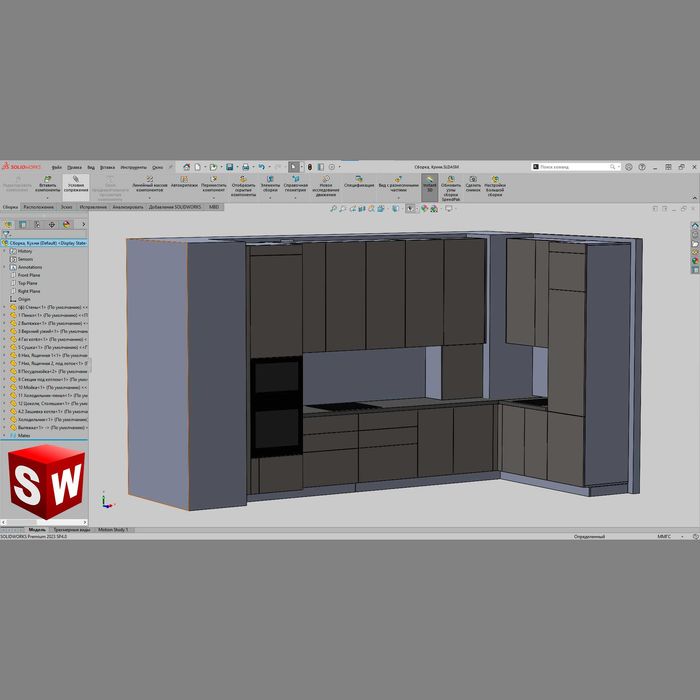This screenshot has width=700, height=700.
Task: Open PropertyManager tab icon
Action: tap(23, 224)
